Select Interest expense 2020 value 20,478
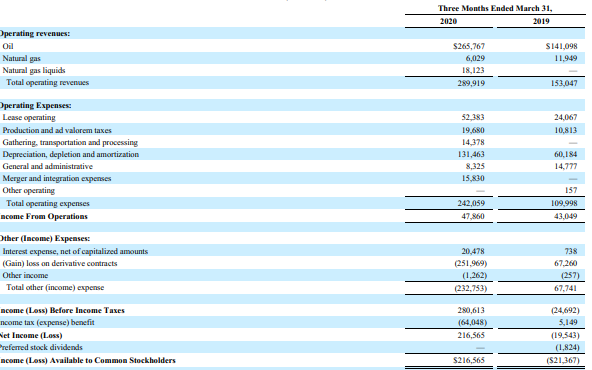This screenshot has width=592, height=370. tap(473, 251)
